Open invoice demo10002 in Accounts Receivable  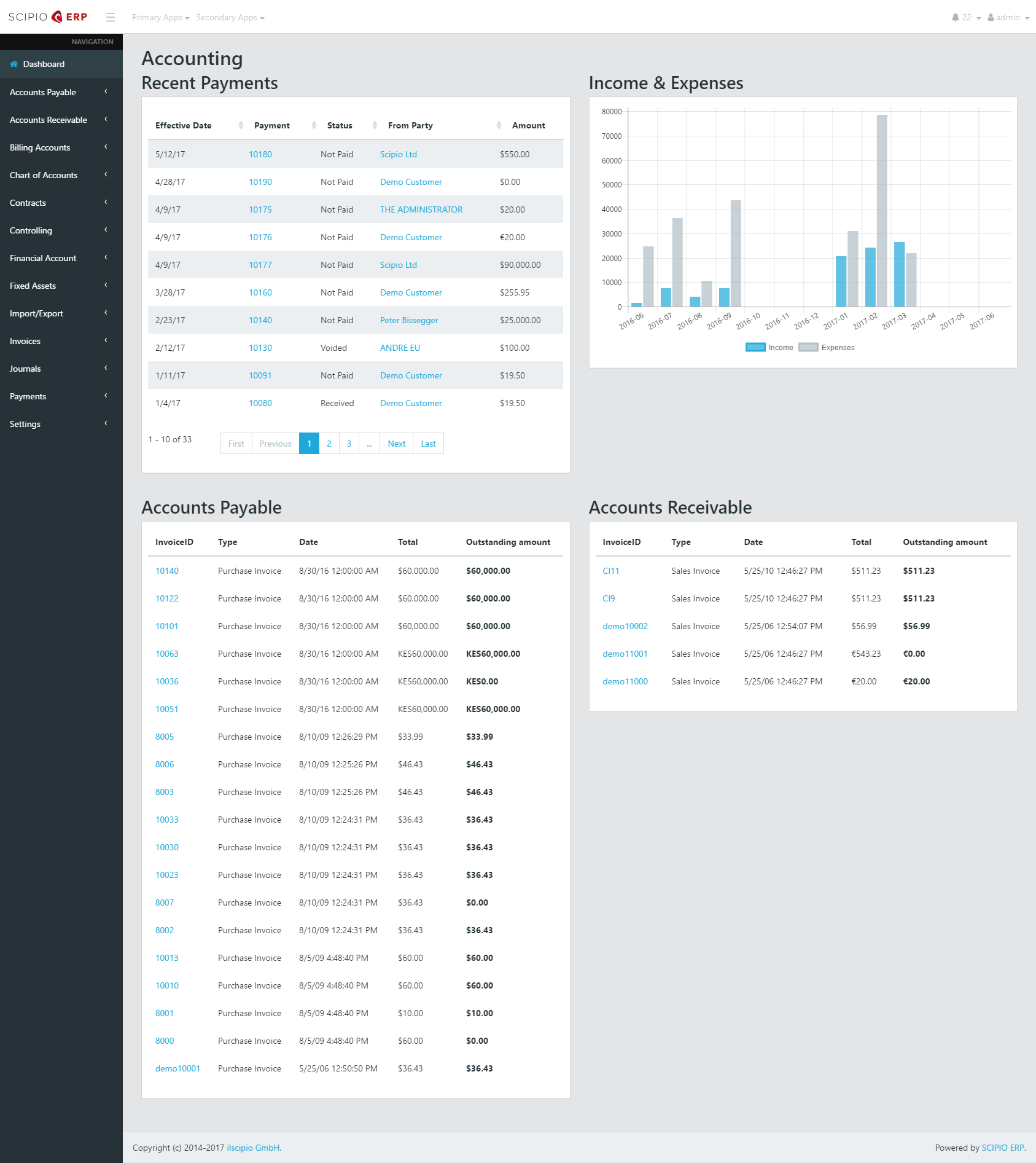pos(625,626)
